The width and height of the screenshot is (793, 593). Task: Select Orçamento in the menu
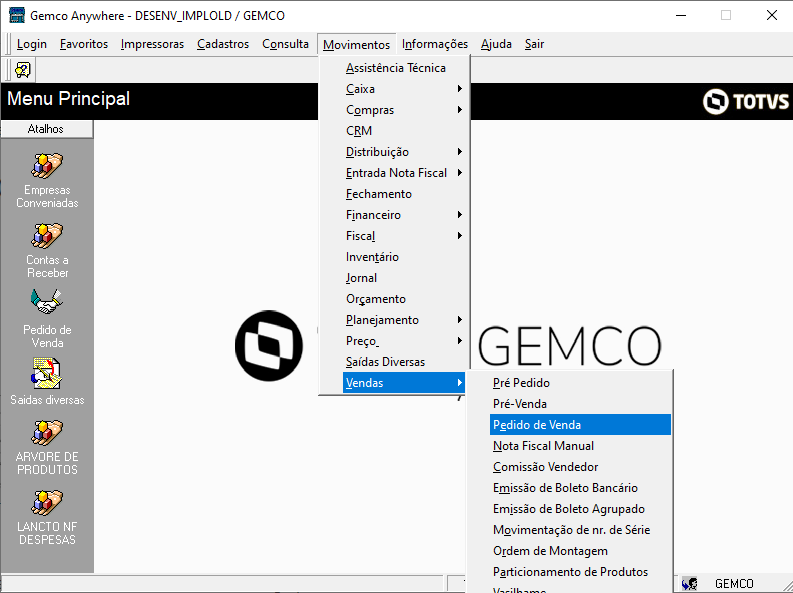click(395, 299)
